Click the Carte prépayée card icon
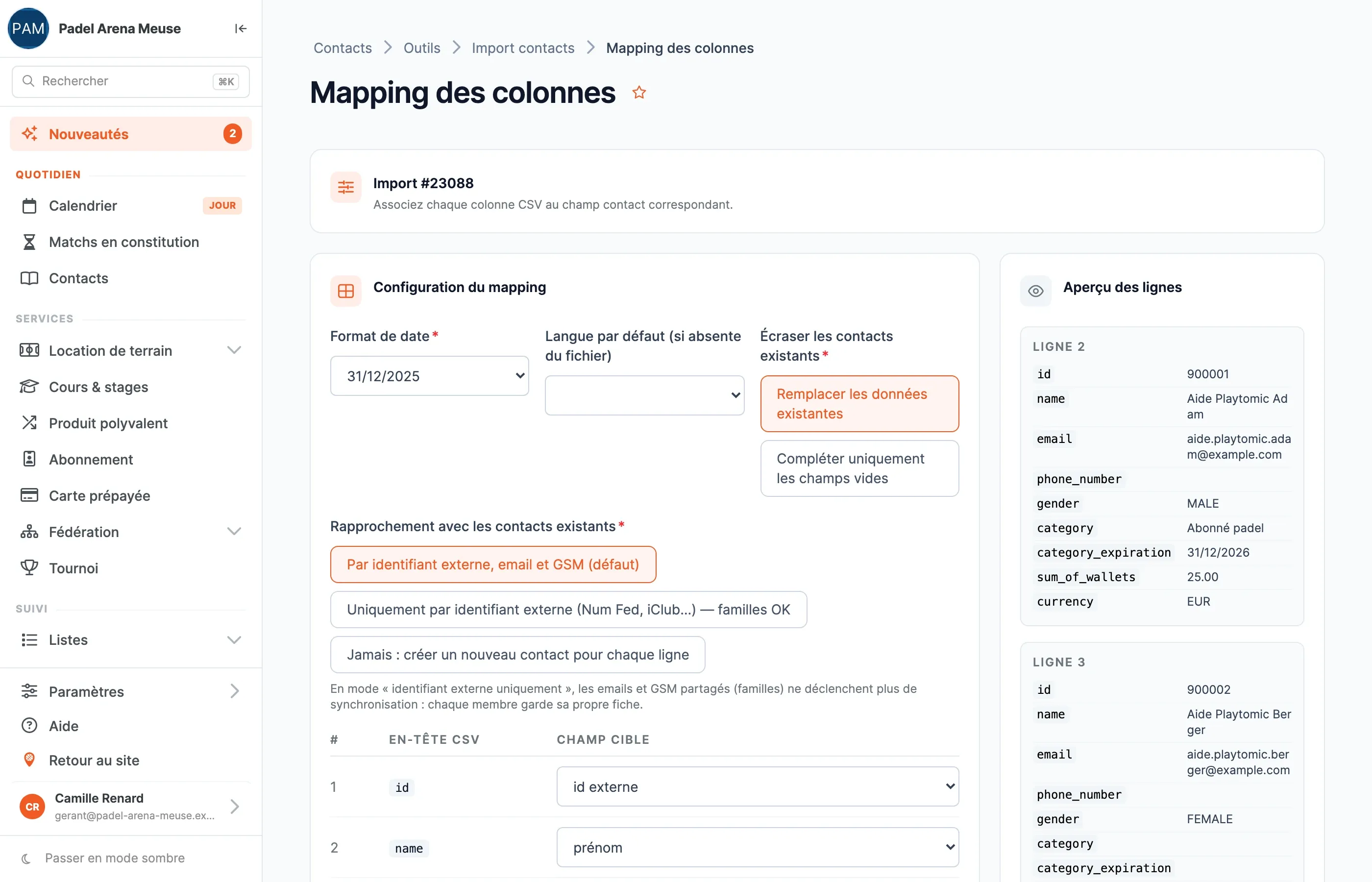The image size is (1372, 882). pos(29,495)
